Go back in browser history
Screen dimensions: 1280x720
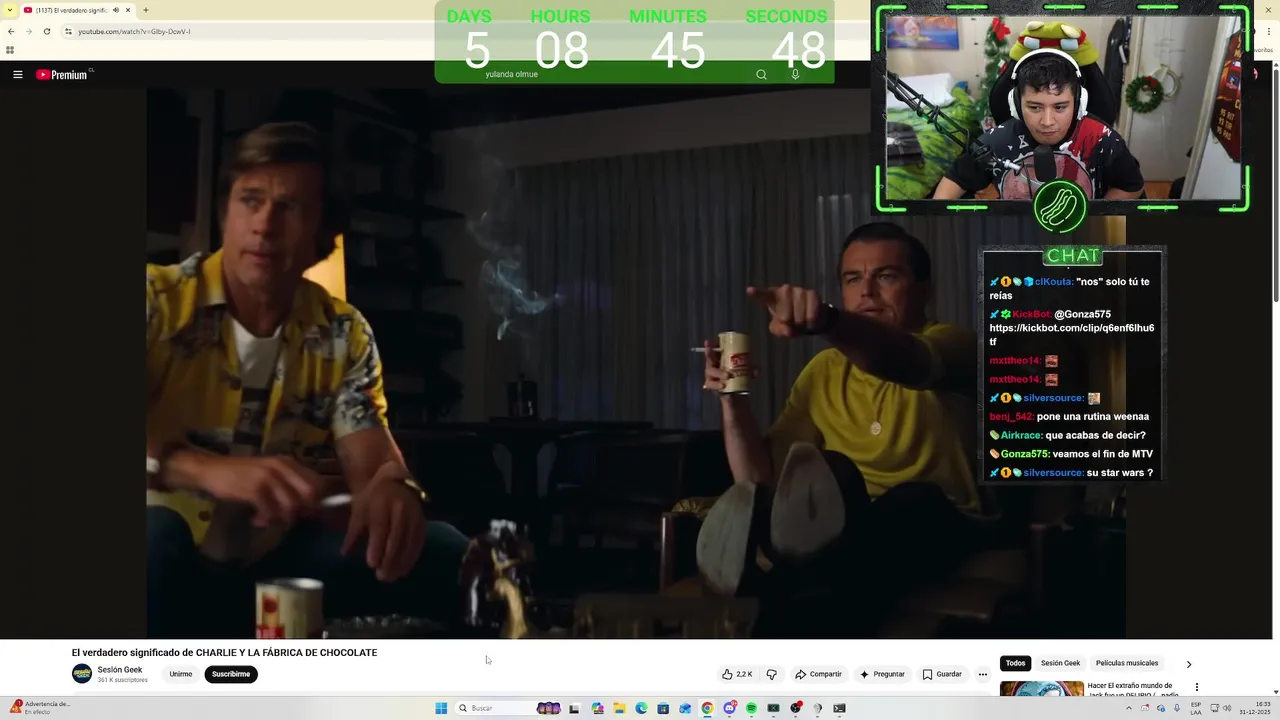11,31
